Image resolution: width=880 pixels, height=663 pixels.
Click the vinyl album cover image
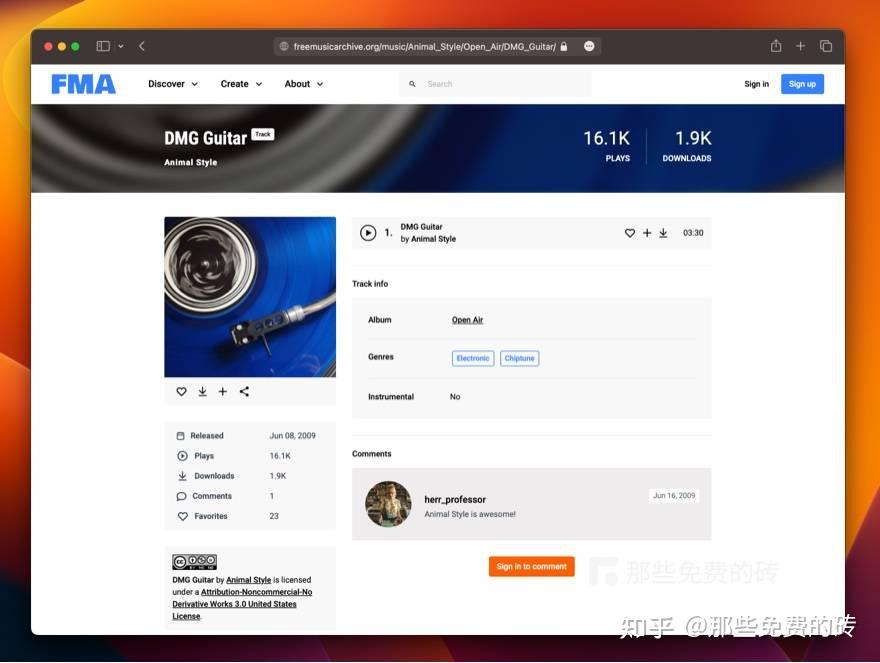[x=250, y=296]
